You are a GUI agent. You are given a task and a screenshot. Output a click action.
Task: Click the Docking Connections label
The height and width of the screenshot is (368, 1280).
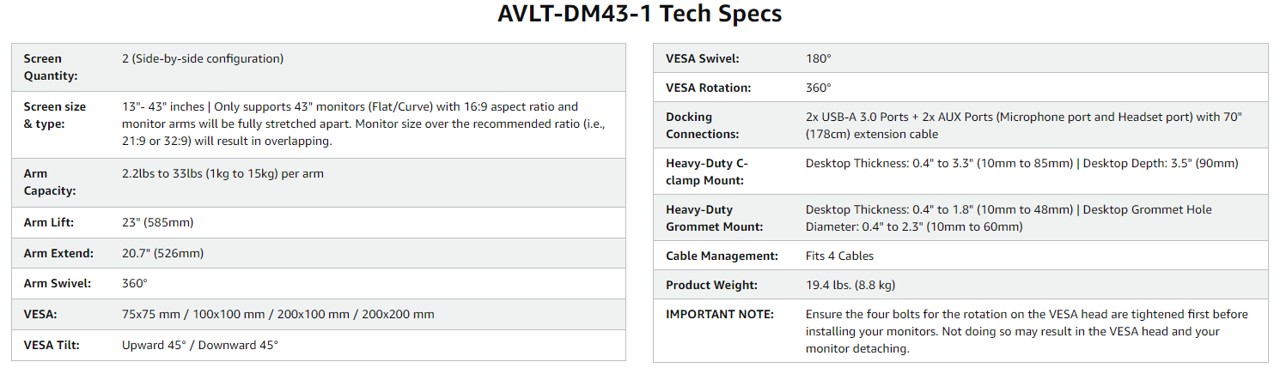(703, 125)
